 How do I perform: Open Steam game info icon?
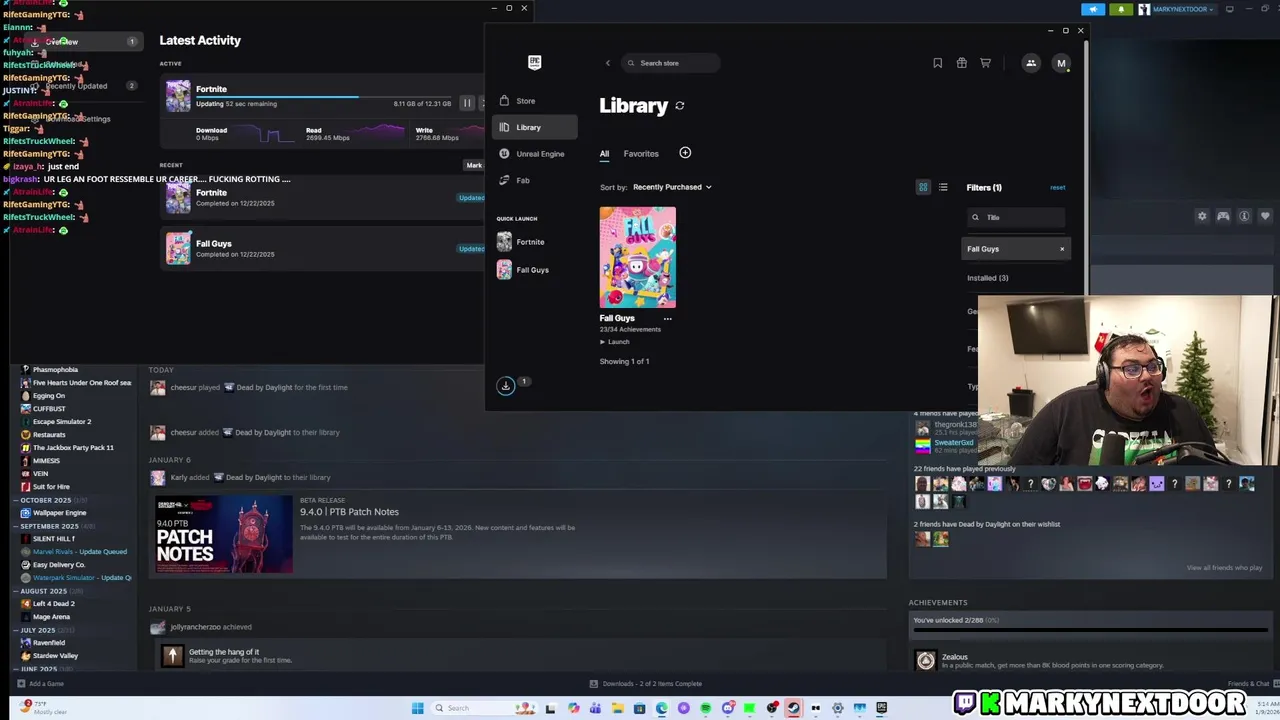[x=1244, y=216]
